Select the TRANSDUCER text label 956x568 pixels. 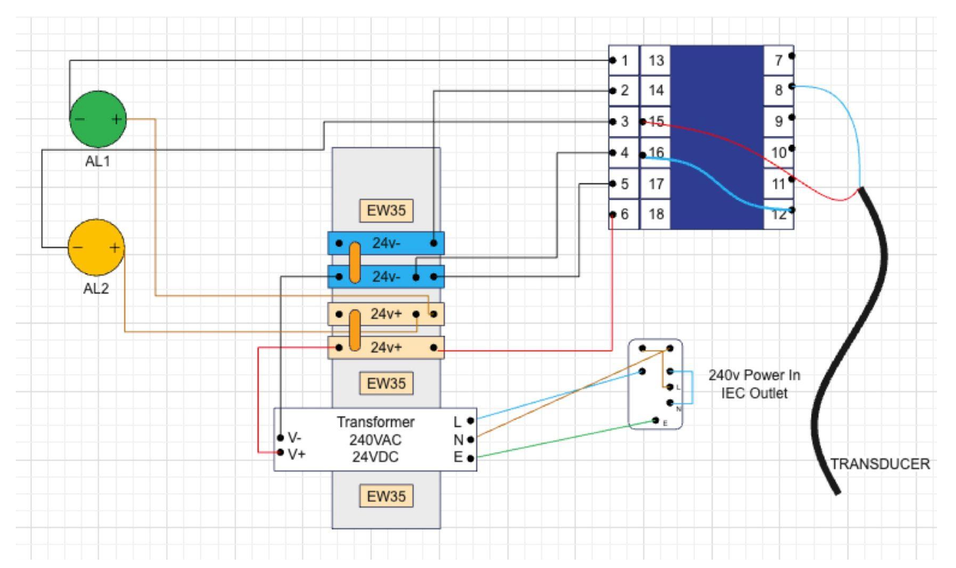[880, 464]
